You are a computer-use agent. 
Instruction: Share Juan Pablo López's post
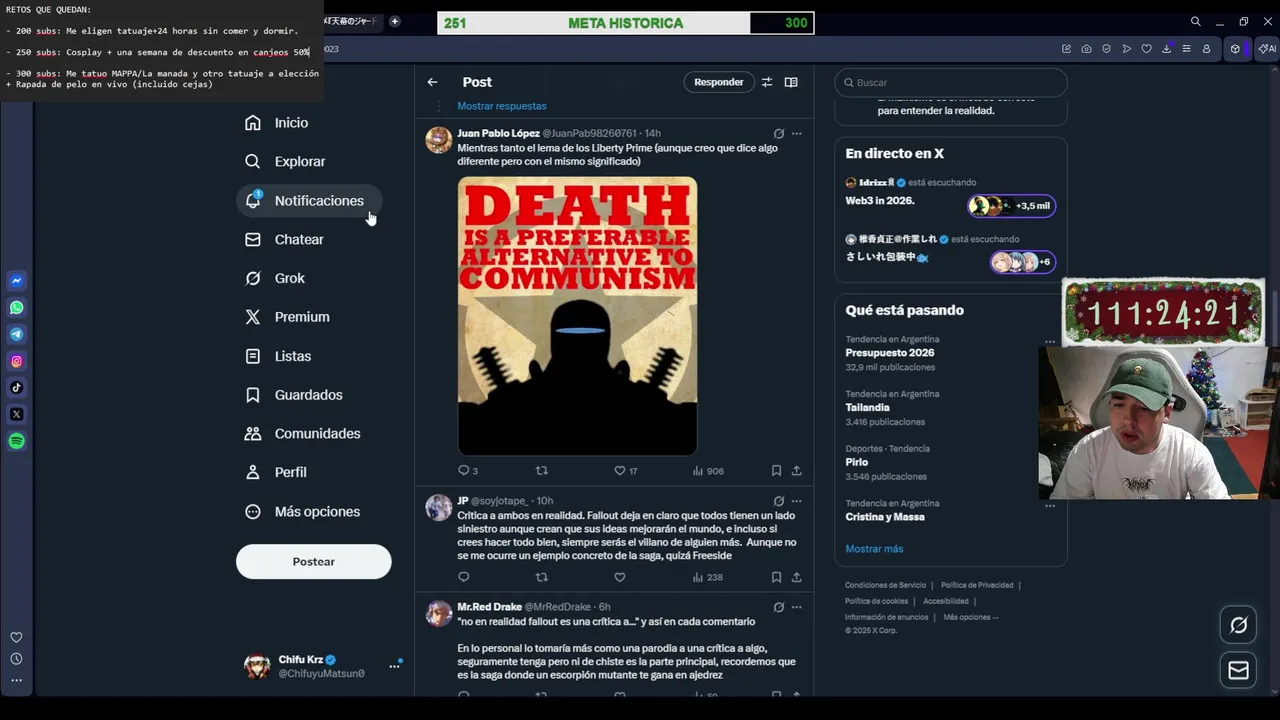tap(796, 471)
